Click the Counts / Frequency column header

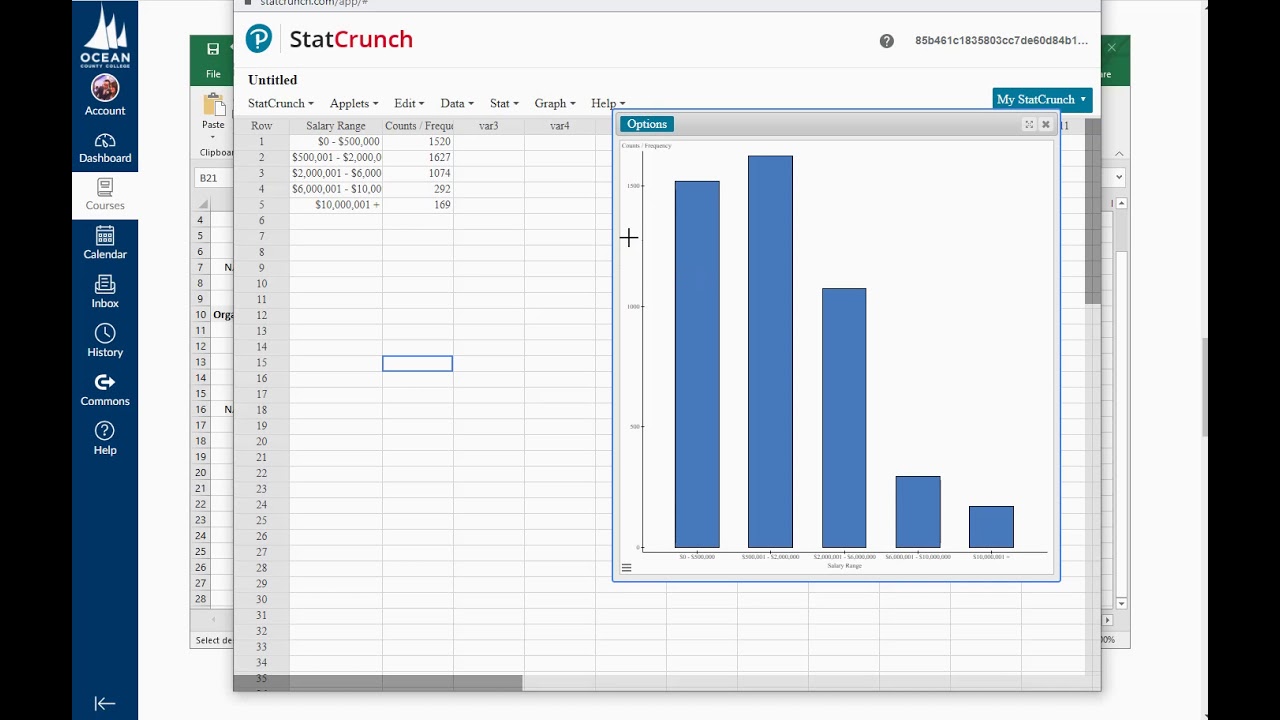[x=418, y=126]
